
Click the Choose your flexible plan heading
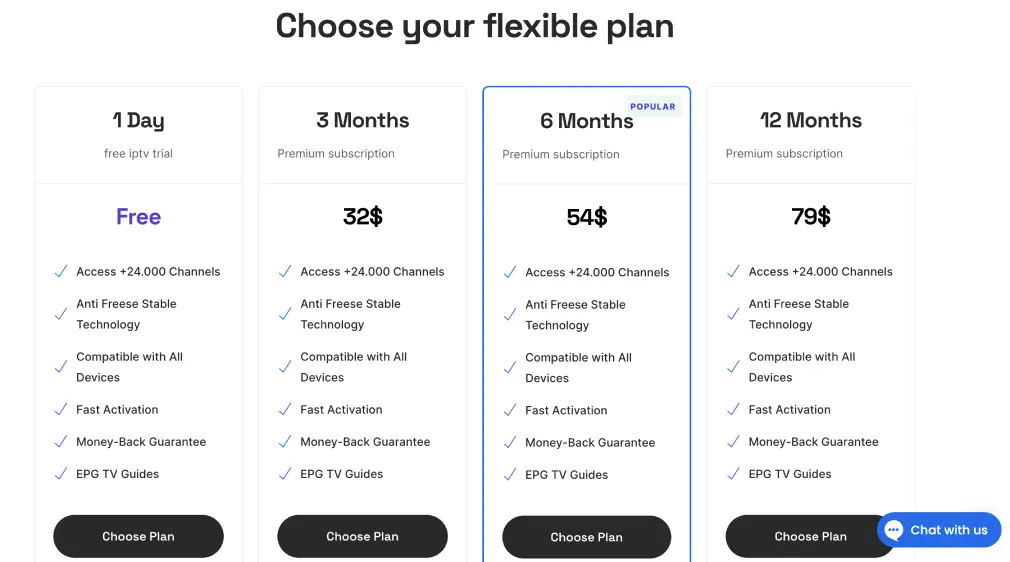[x=475, y=27]
